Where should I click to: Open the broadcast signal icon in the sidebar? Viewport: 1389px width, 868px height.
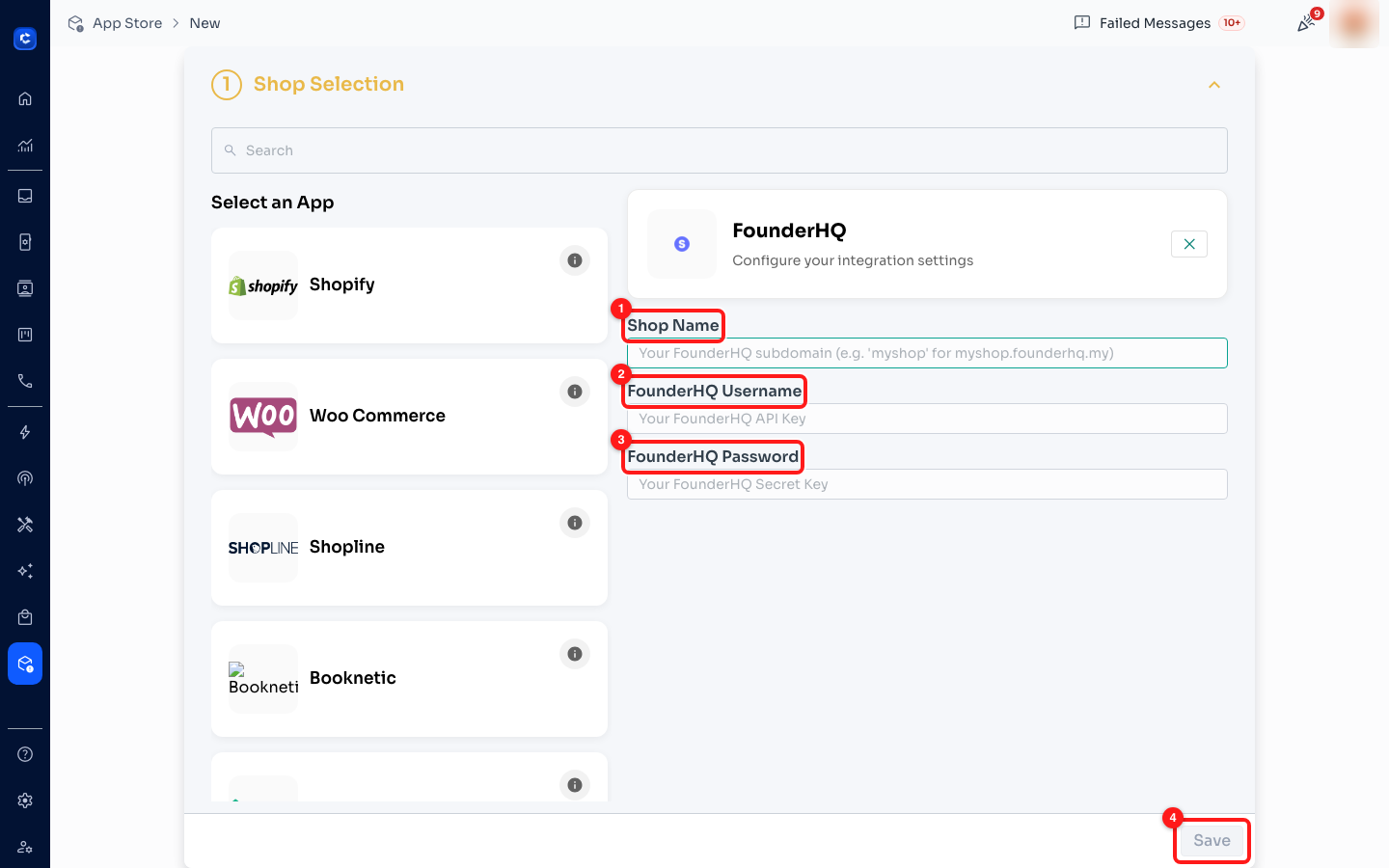[25, 478]
